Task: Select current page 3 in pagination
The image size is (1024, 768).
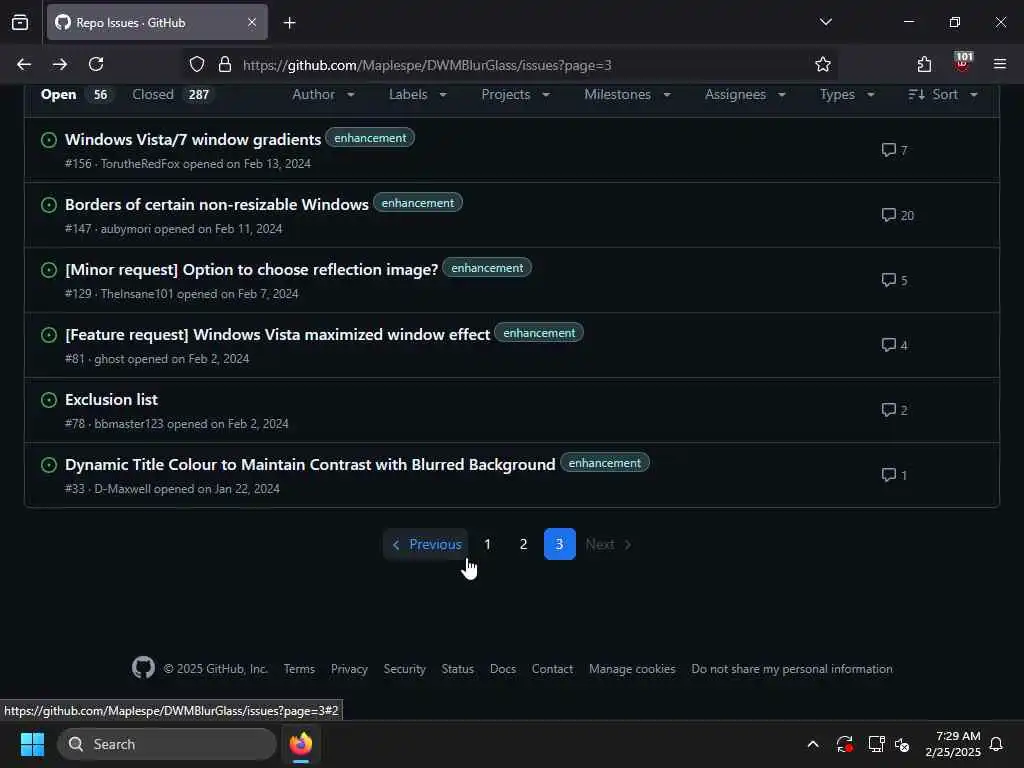Action: pos(560,544)
